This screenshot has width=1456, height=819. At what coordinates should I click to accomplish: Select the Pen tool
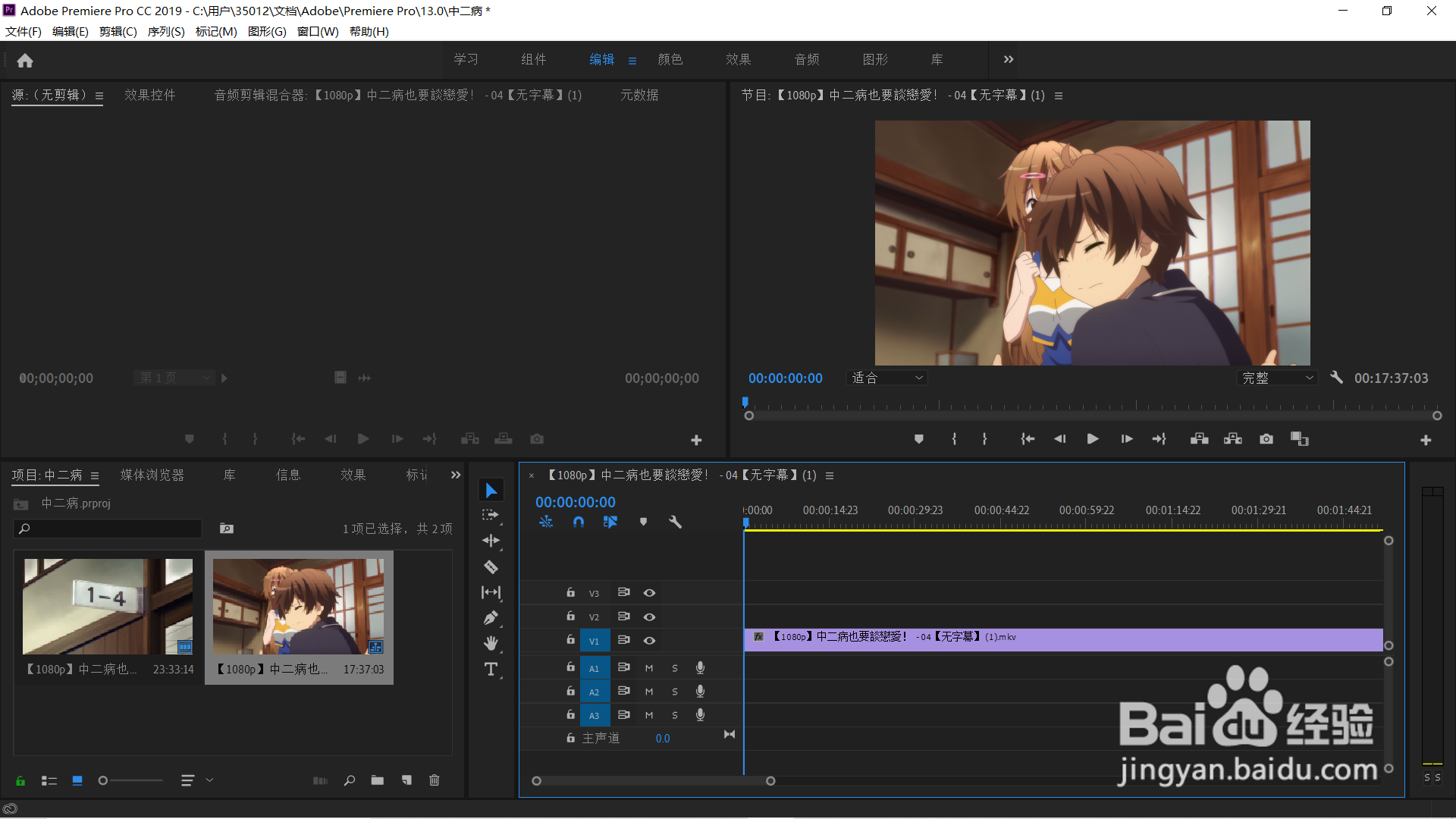coord(491,618)
